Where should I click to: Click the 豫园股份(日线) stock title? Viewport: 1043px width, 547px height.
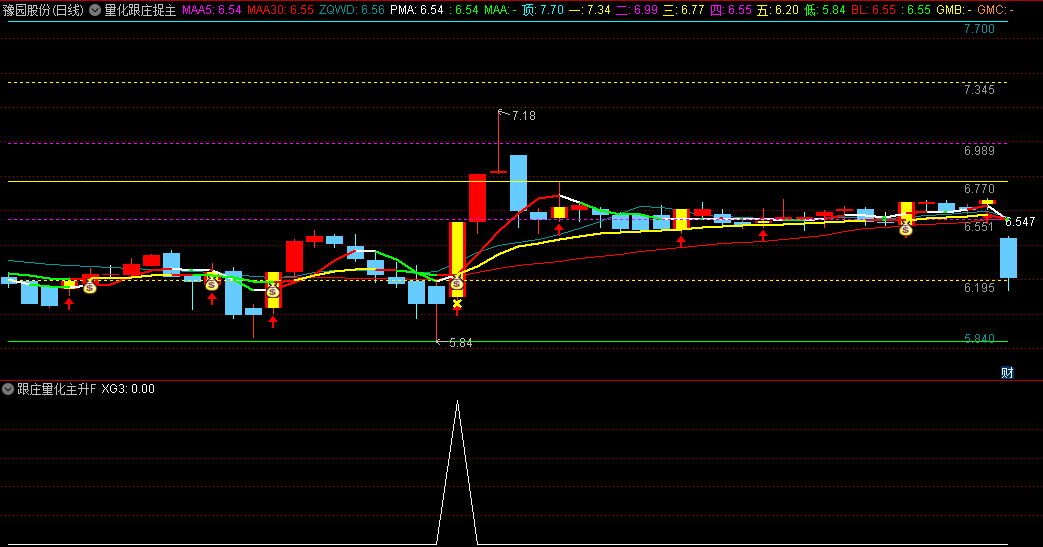click(42, 10)
